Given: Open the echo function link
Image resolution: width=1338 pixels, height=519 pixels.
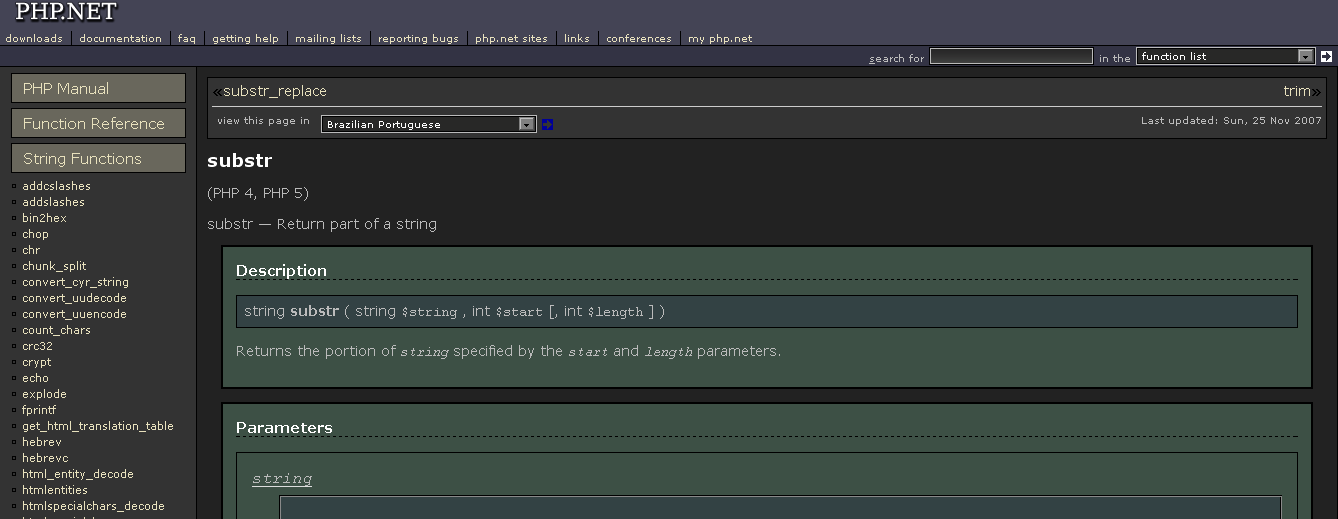Looking at the screenshot, I should click(35, 378).
